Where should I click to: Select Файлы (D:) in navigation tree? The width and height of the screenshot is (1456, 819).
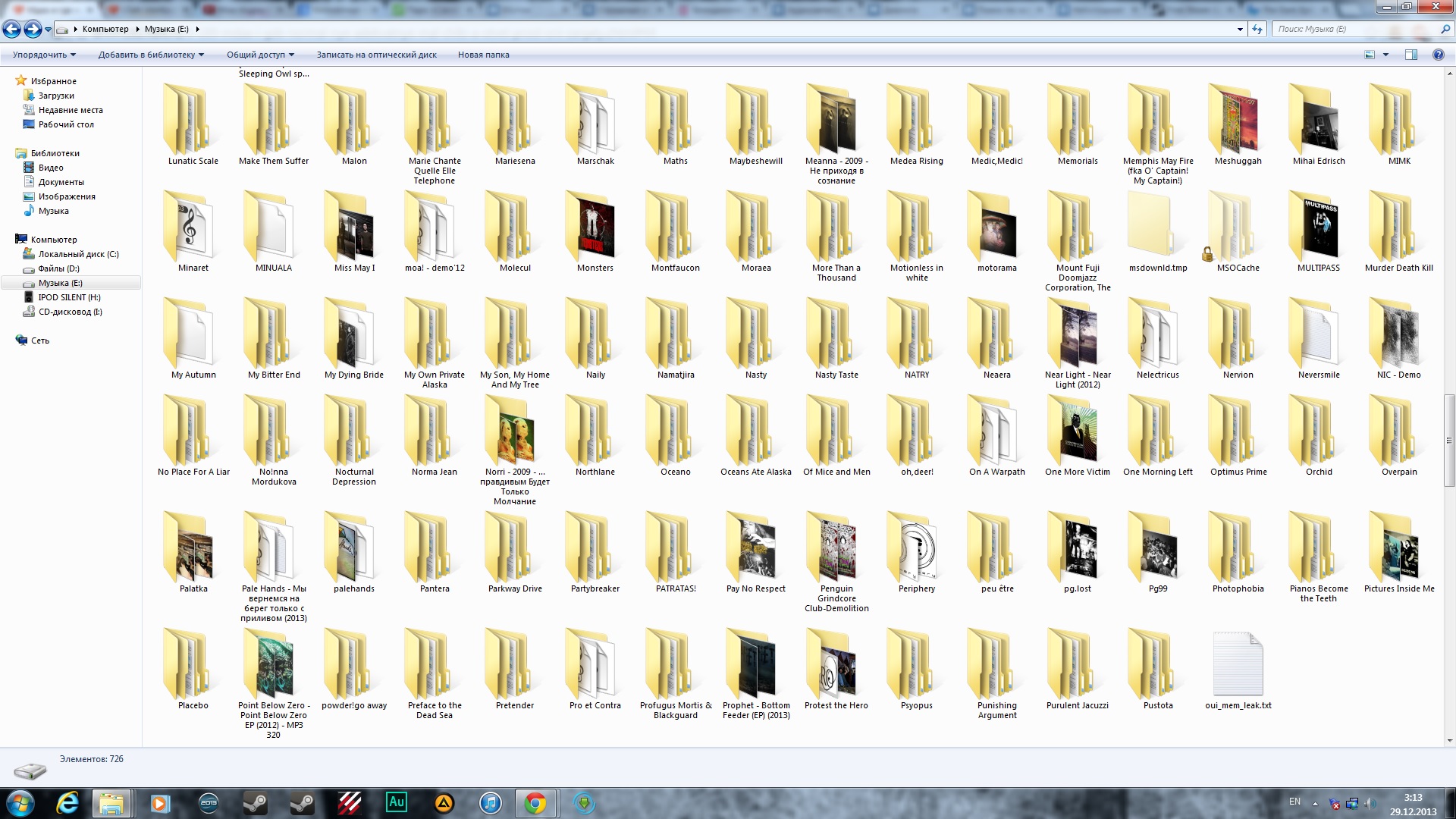[58, 268]
